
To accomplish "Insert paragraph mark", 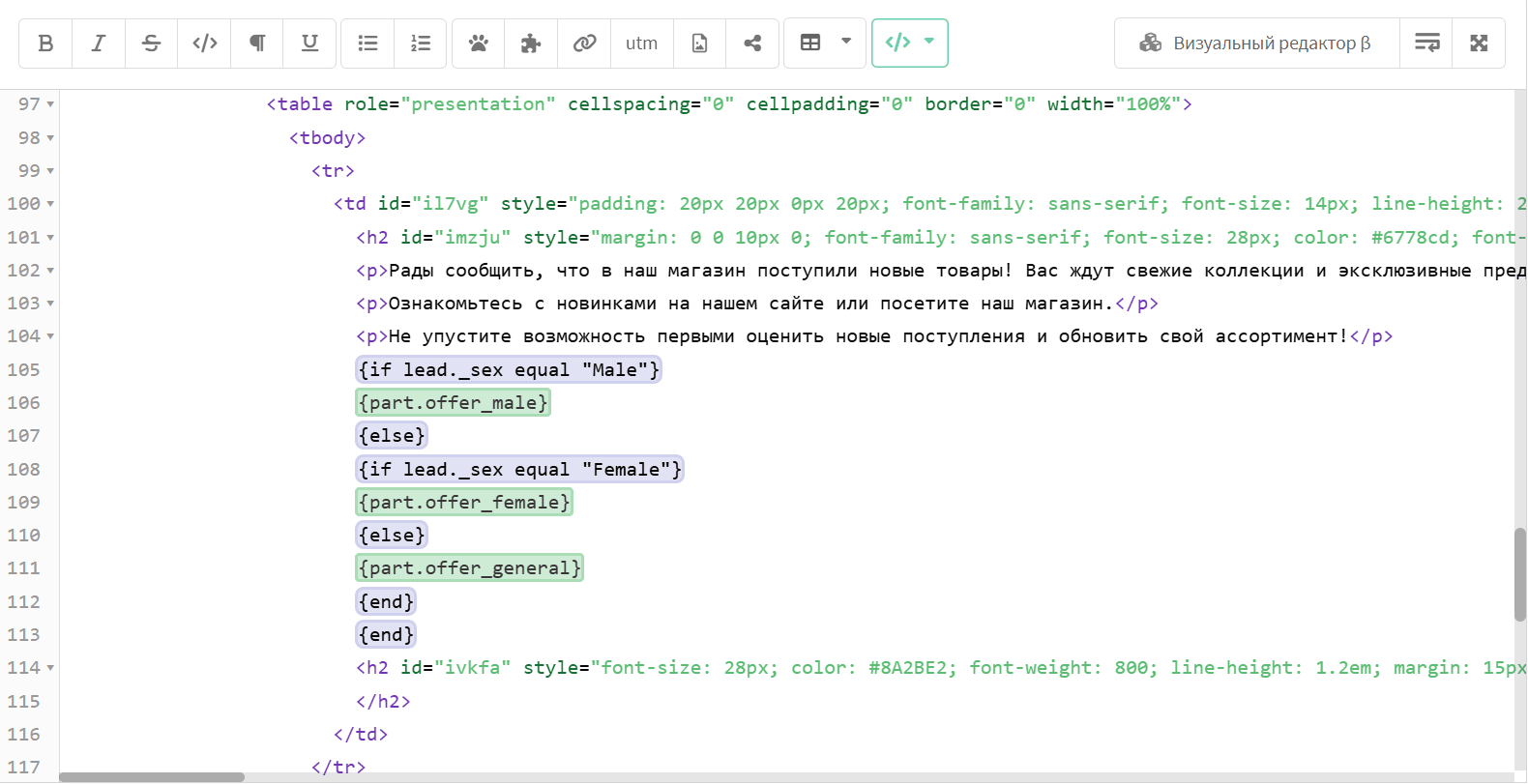I will pos(257,44).
